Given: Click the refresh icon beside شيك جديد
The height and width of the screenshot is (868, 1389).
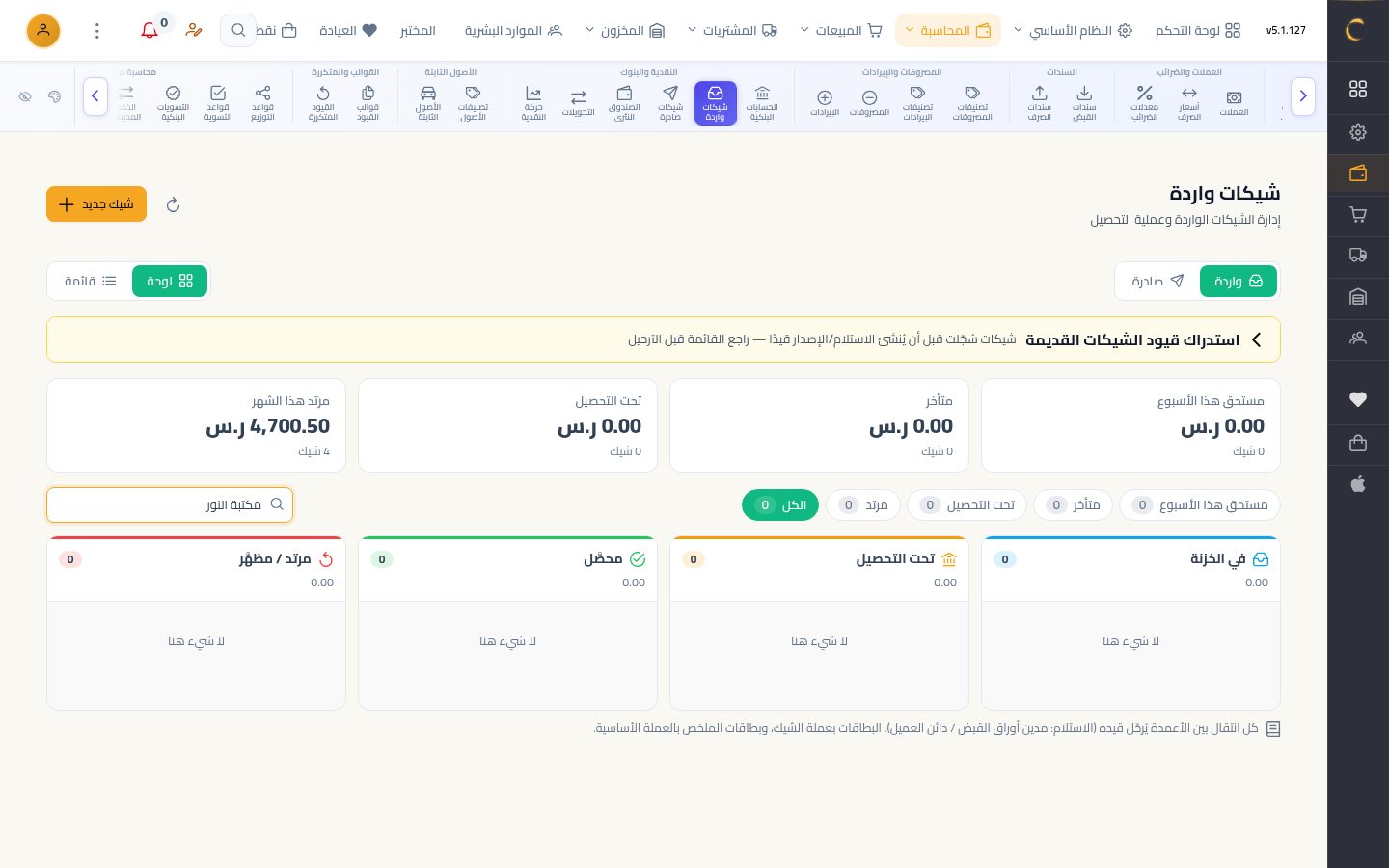Looking at the screenshot, I should 174,204.
